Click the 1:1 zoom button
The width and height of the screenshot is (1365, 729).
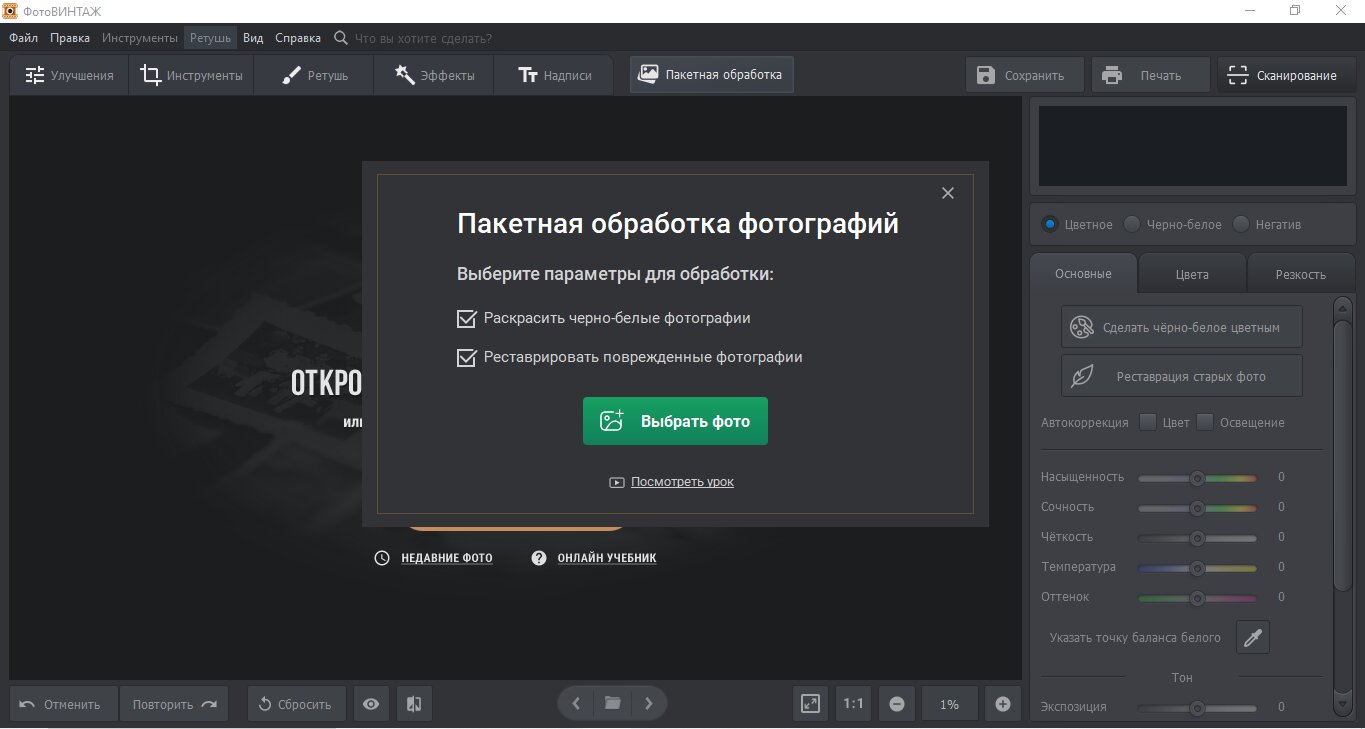(x=853, y=704)
